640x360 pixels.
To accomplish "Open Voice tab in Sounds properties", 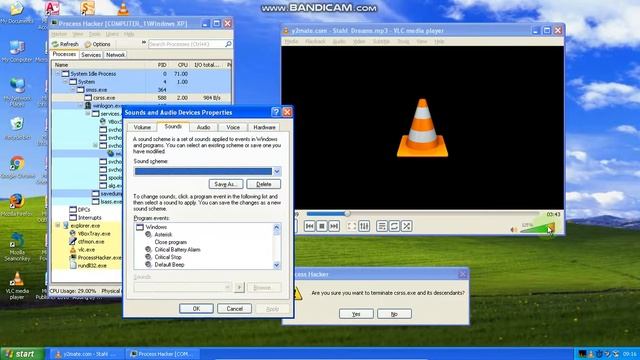I will (233, 127).
